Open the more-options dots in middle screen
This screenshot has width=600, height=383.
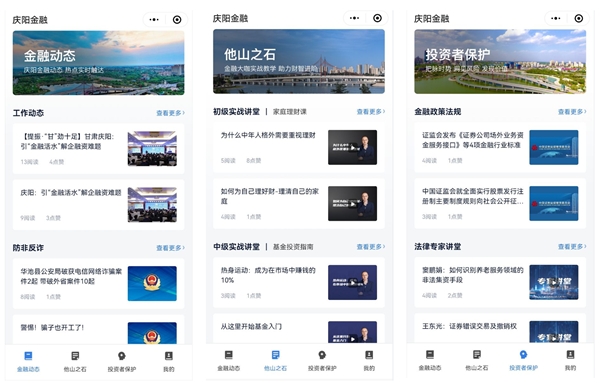pyautogui.click(x=354, y=18)
